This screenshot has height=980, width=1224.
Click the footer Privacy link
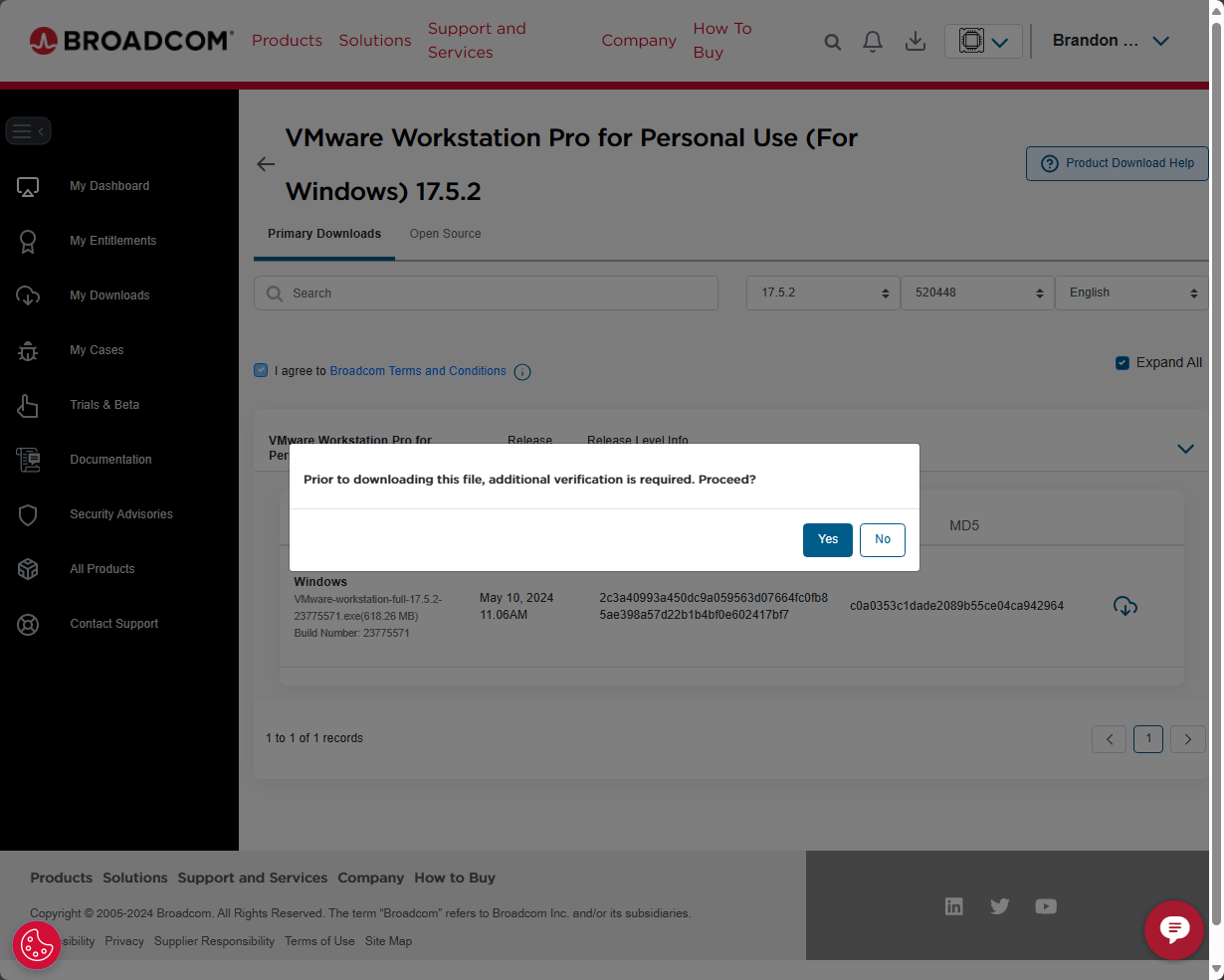(x=124, y=941)
